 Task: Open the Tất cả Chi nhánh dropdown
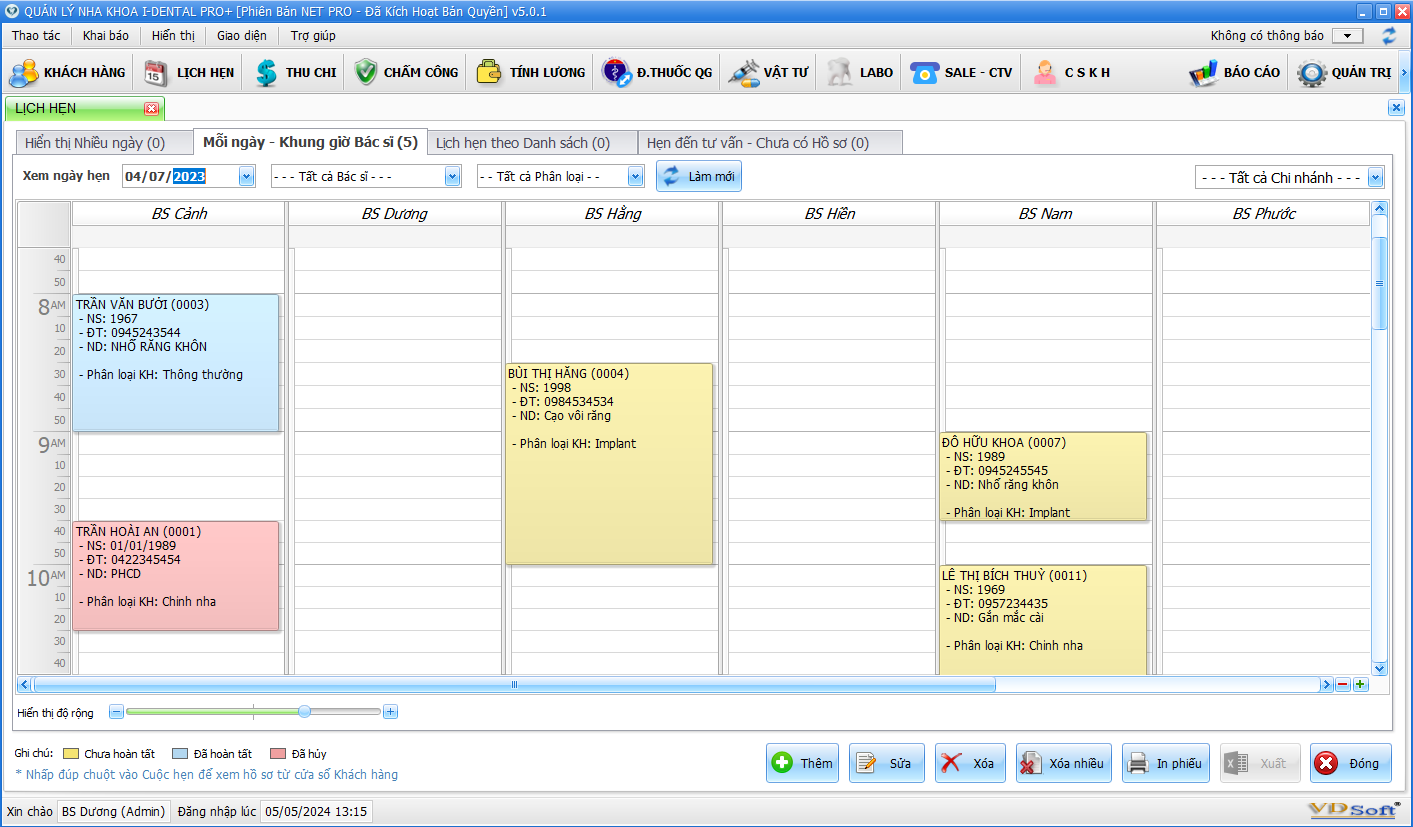click(x=1375, y=178)
